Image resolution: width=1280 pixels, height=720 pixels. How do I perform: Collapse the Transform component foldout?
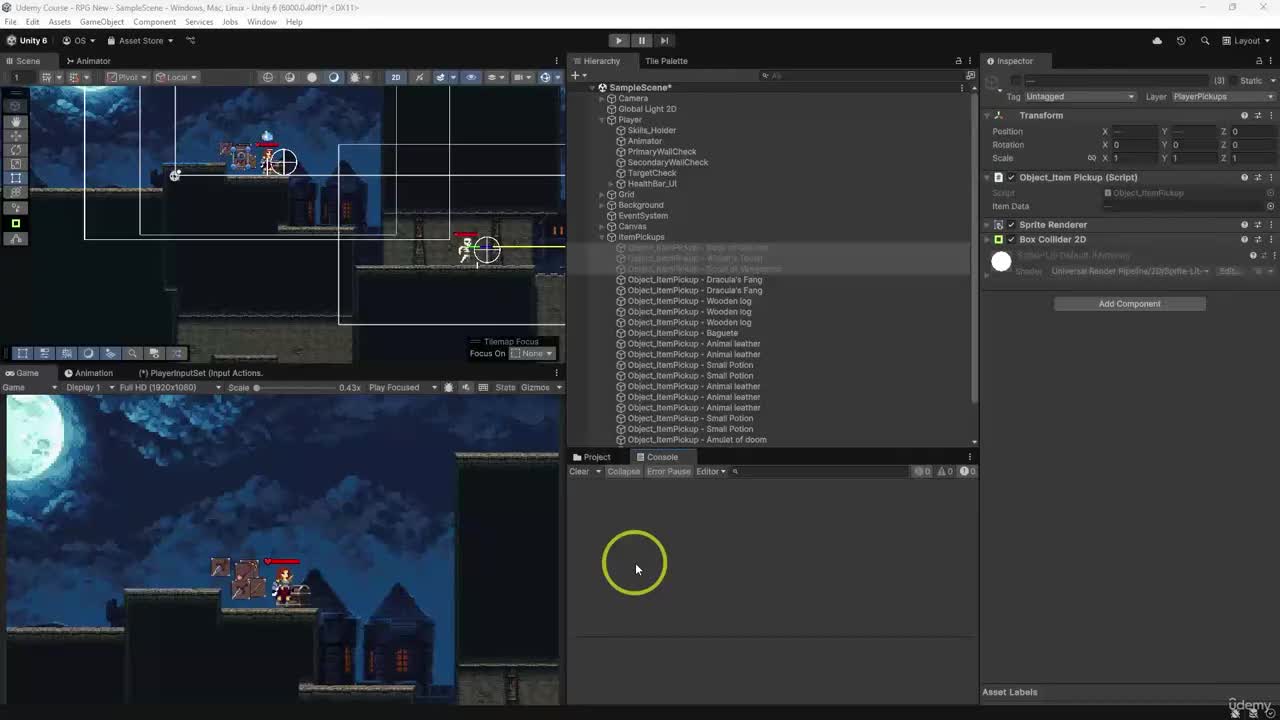tap(987, 116)
